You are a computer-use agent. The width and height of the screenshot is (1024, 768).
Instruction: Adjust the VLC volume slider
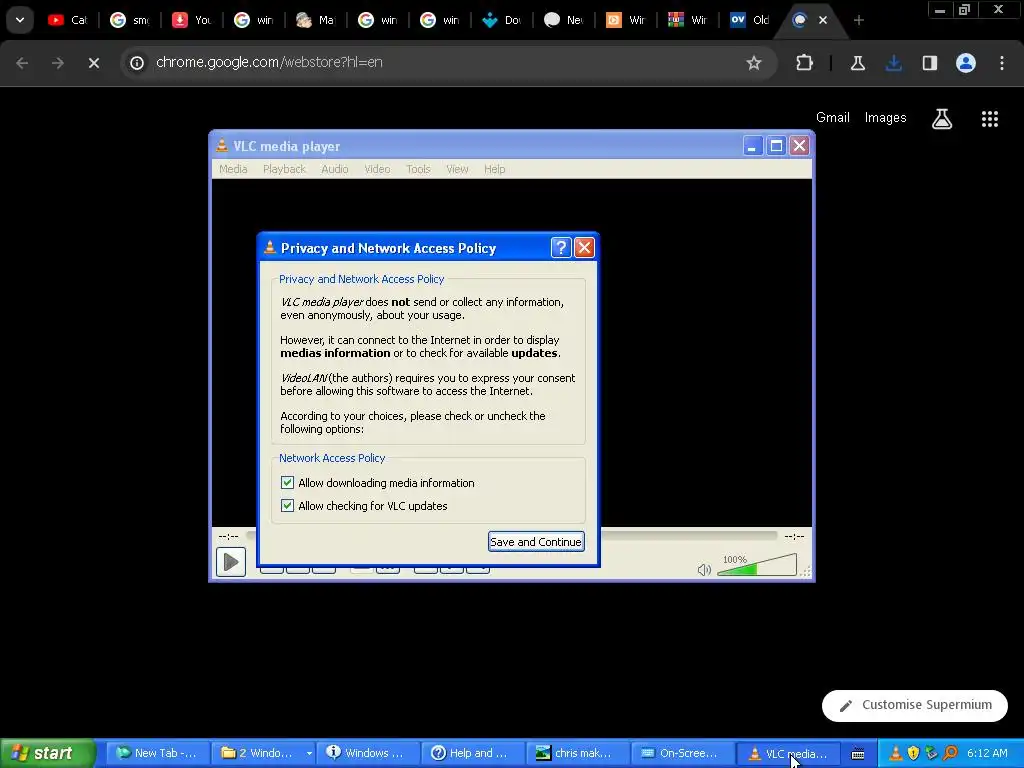click(x=757, y=566)
